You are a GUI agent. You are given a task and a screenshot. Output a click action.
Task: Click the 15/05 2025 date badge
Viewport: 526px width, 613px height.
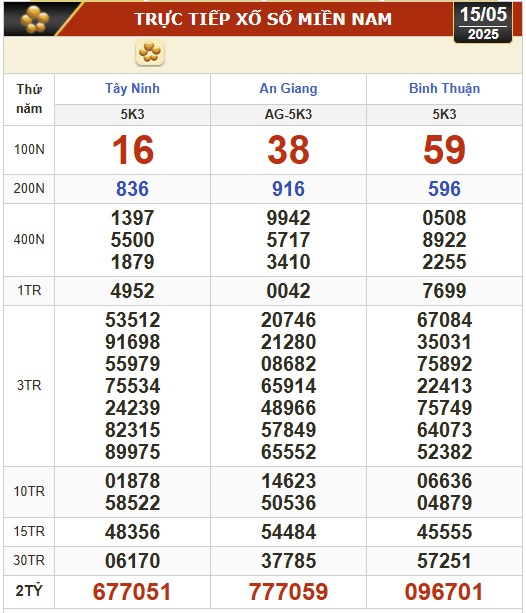pyautogui.click(x=483, y=23)
